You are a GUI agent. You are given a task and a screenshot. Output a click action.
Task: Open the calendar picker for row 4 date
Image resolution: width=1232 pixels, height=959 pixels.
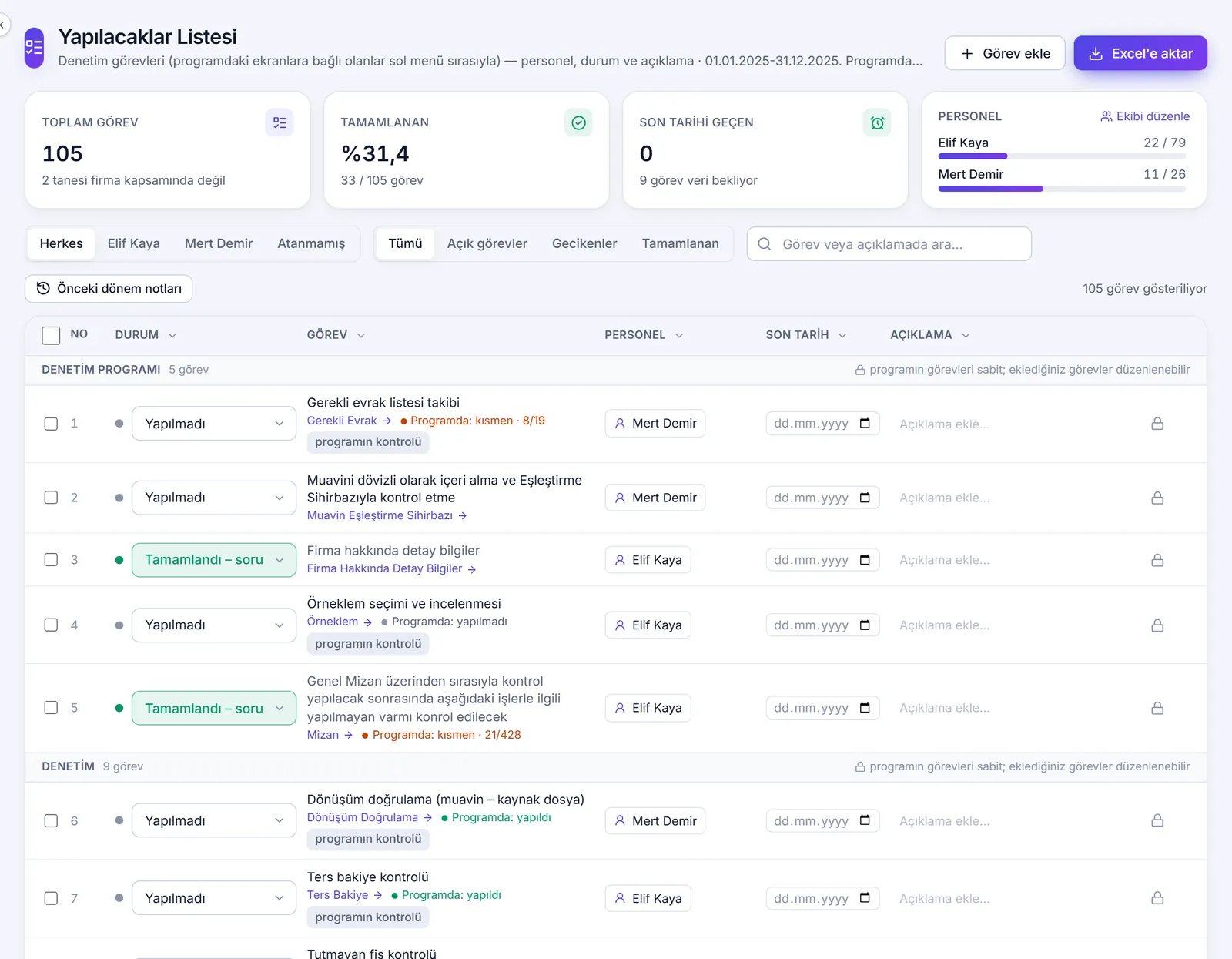865,625
